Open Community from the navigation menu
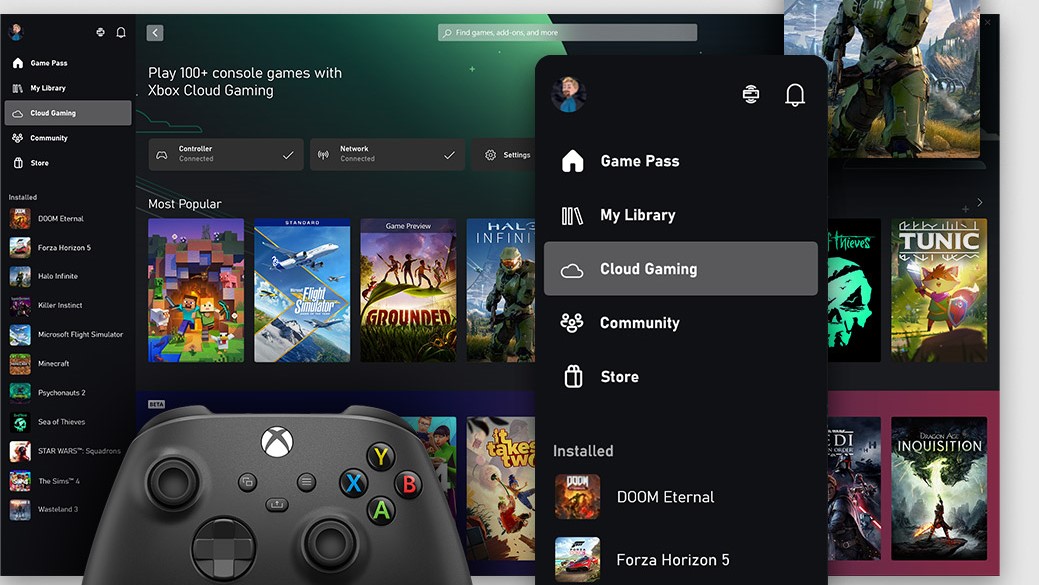 [x=640, y=322]
